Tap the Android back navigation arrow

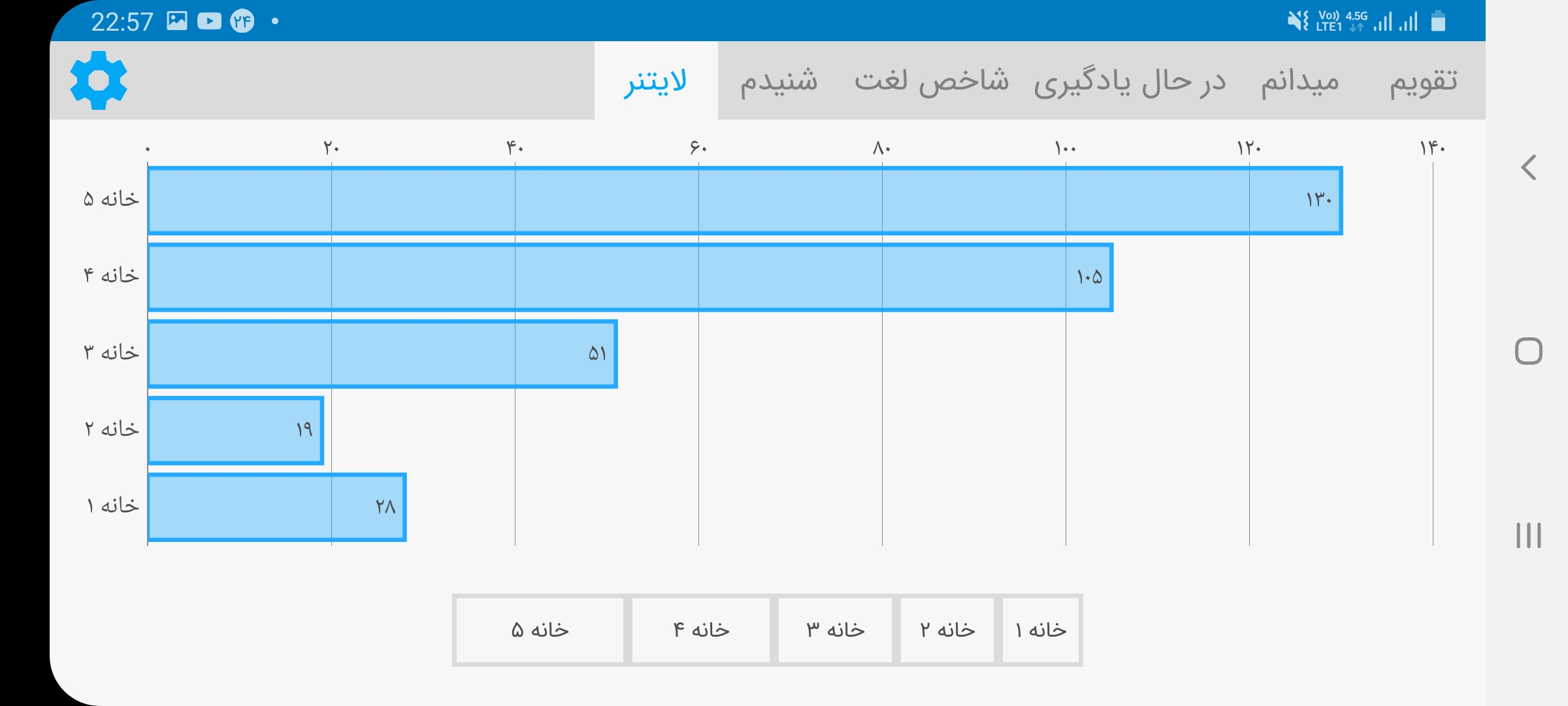tap(1528, 168)
